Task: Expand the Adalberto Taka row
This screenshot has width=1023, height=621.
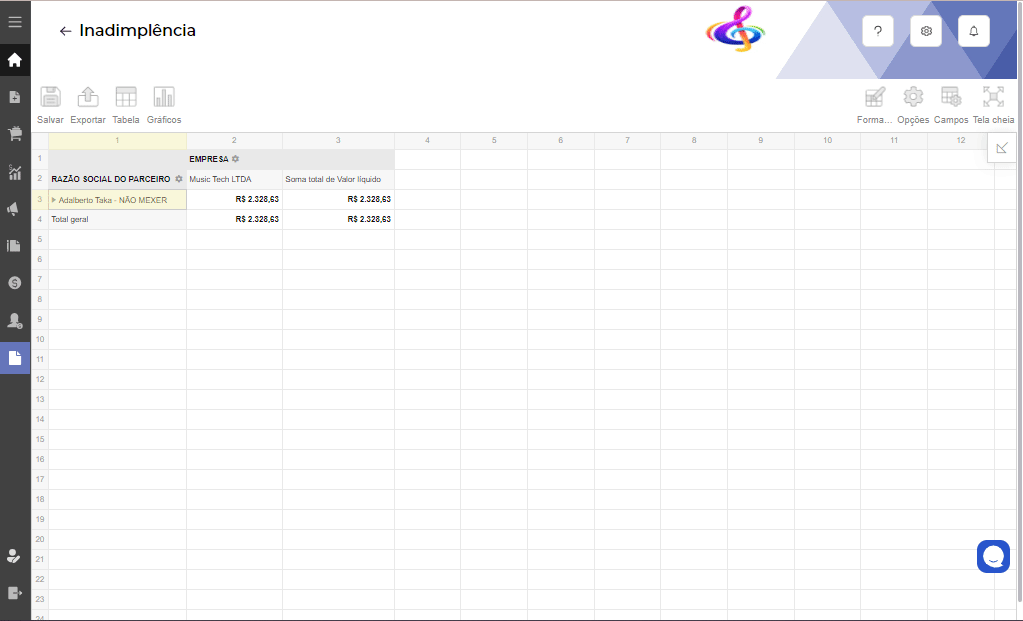Action: coord(54,200)
